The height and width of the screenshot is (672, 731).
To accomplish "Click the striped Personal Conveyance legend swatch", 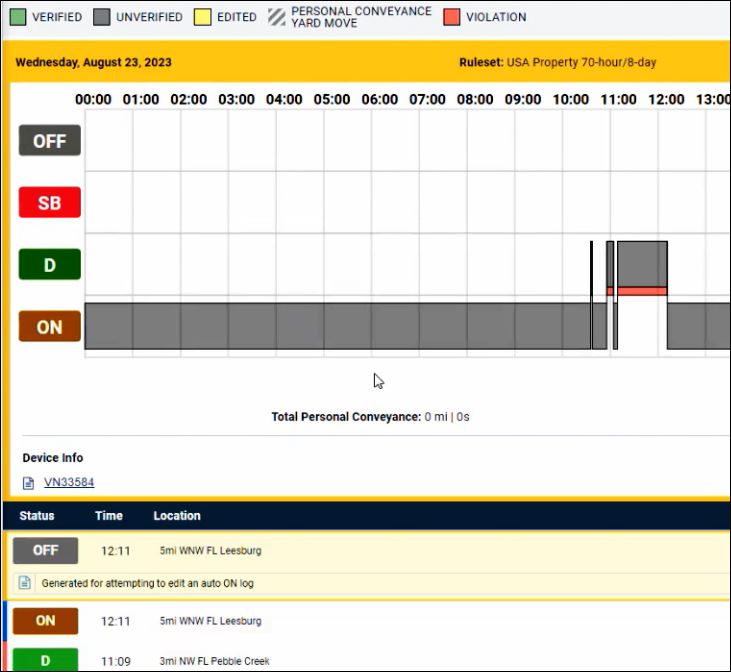I will click(x=276, y=17).
